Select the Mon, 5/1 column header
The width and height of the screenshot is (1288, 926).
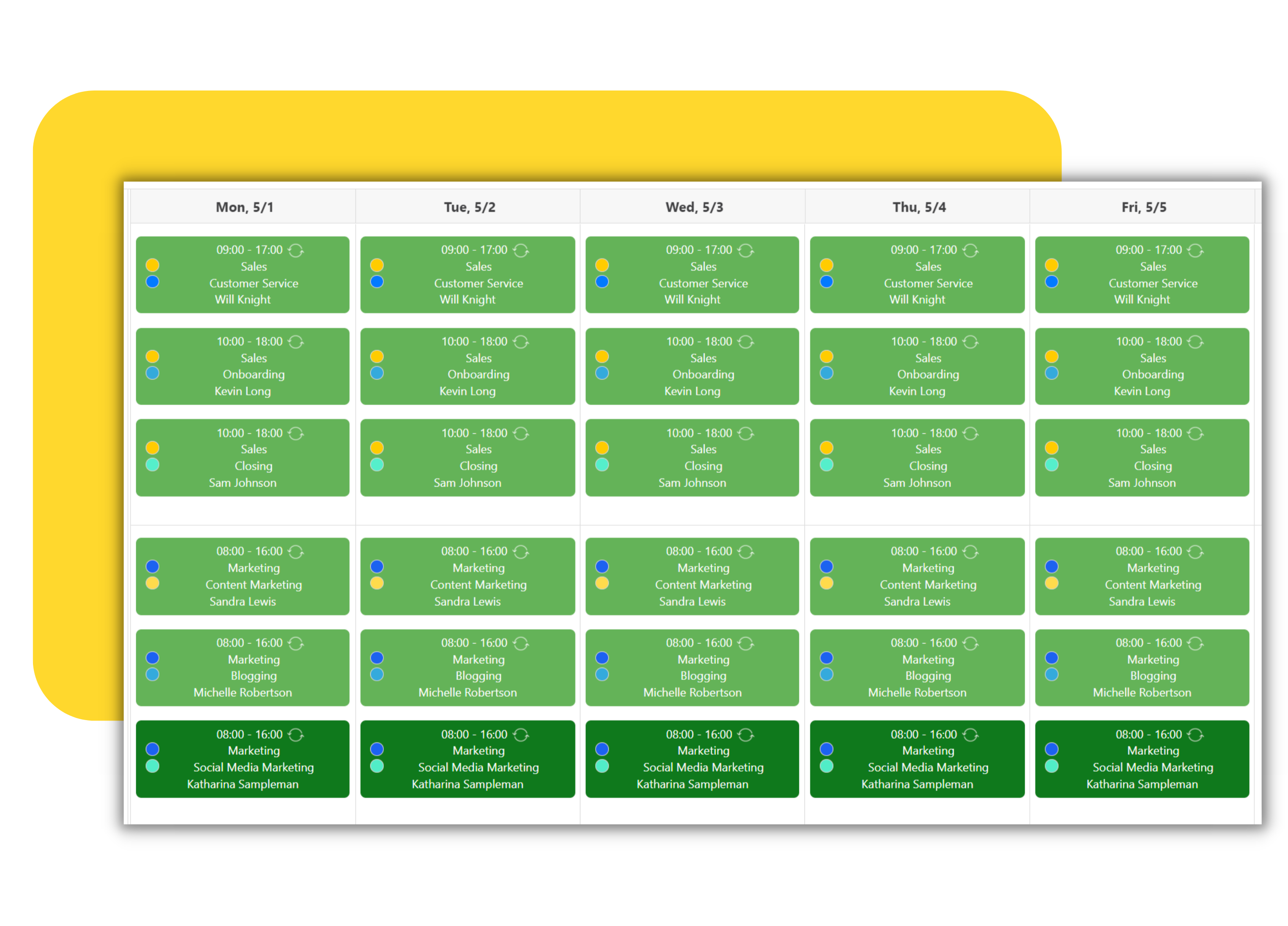pyautogui.click(x=244, y=207)
